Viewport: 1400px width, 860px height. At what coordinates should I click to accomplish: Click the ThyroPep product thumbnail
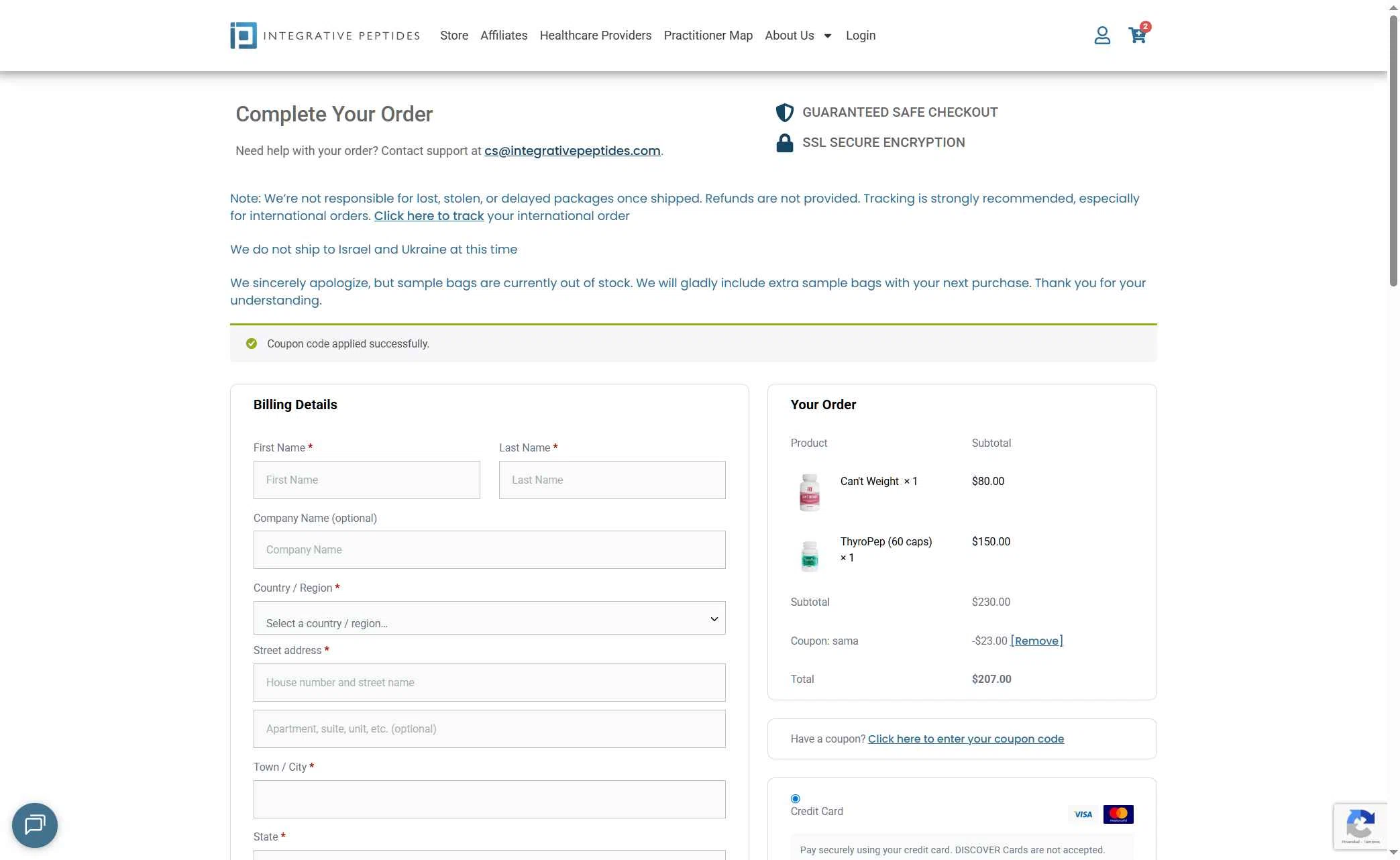click(810, 556)
